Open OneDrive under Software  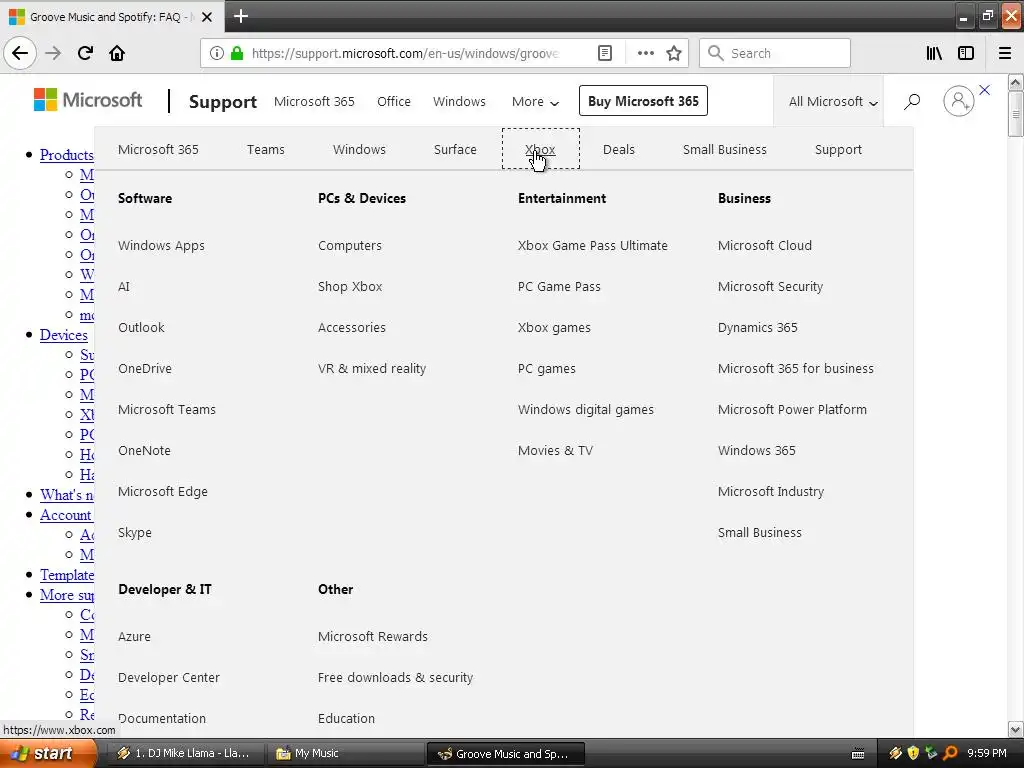pos(145,368)
